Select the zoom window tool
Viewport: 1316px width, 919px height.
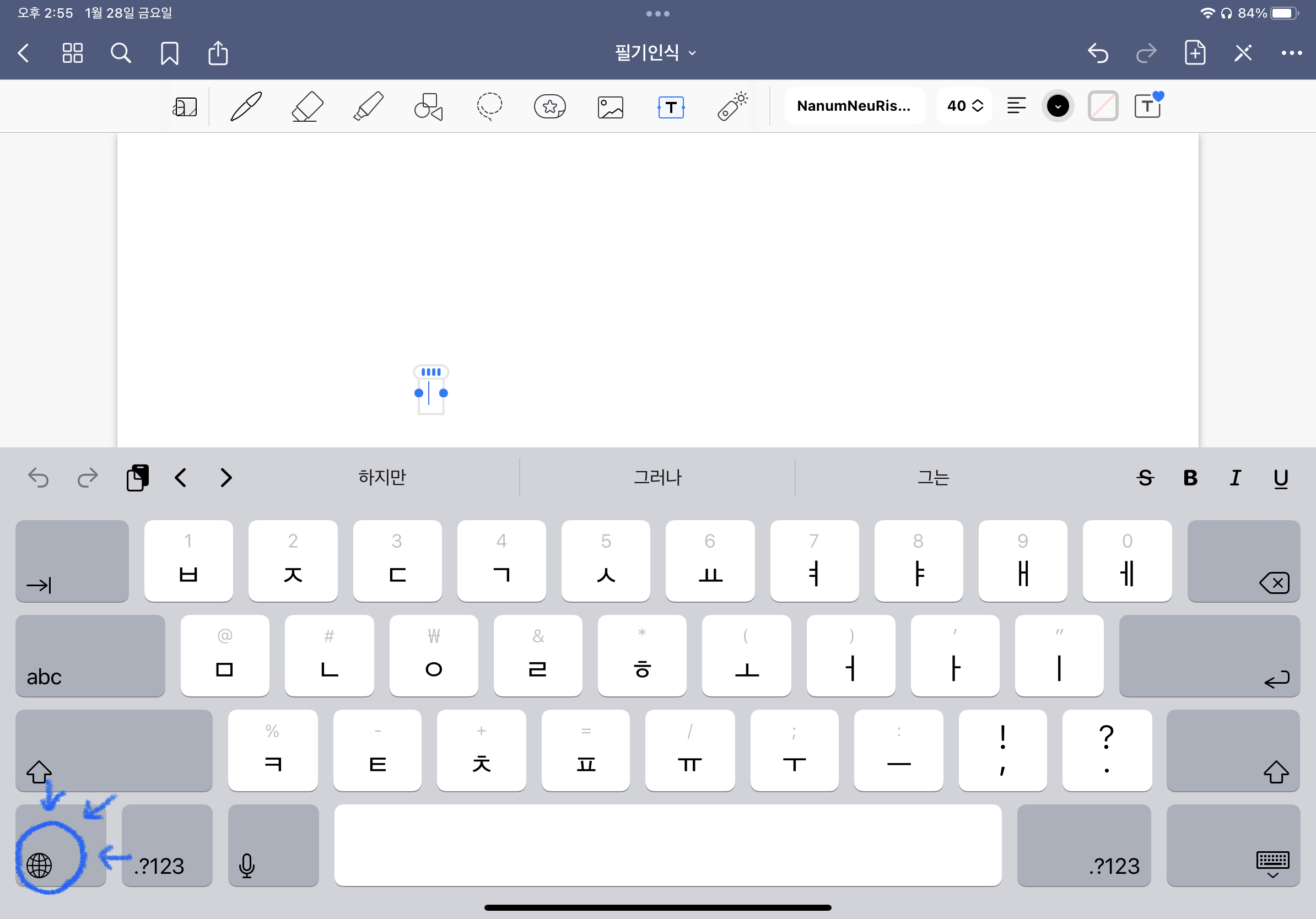(185, 106)
